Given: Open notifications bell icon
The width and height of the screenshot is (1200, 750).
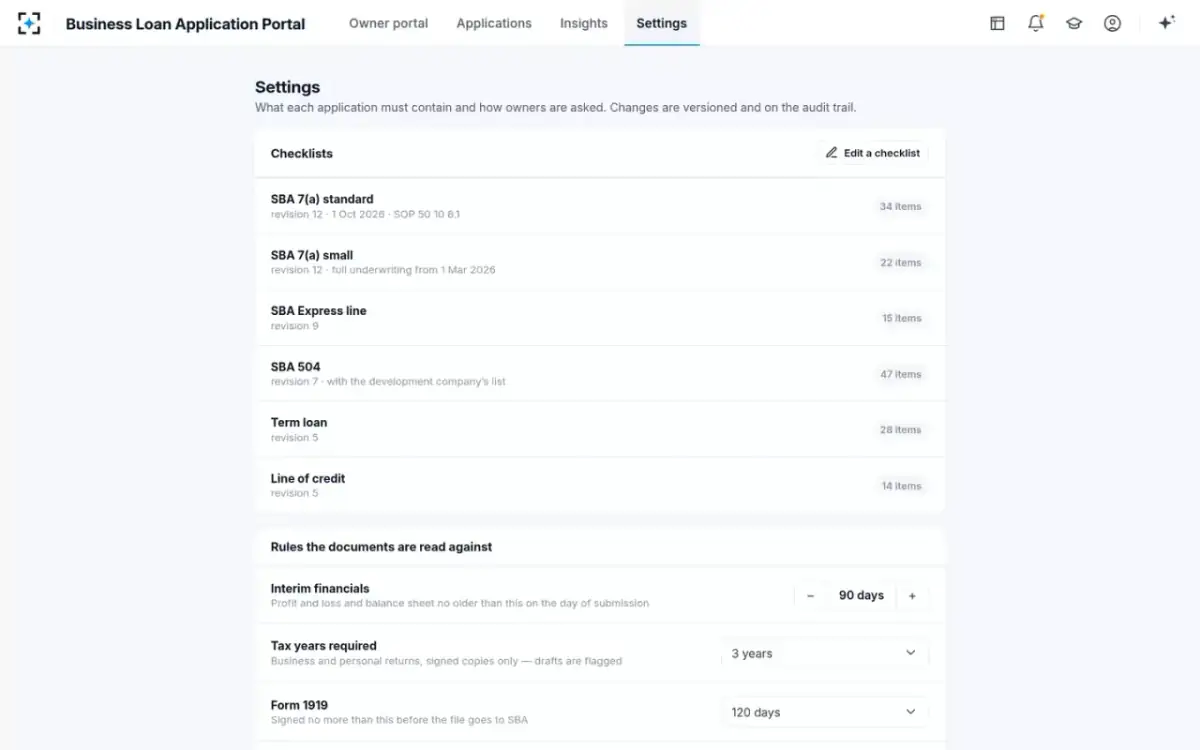Looking at the screenshot, I should click(1036, 23).
